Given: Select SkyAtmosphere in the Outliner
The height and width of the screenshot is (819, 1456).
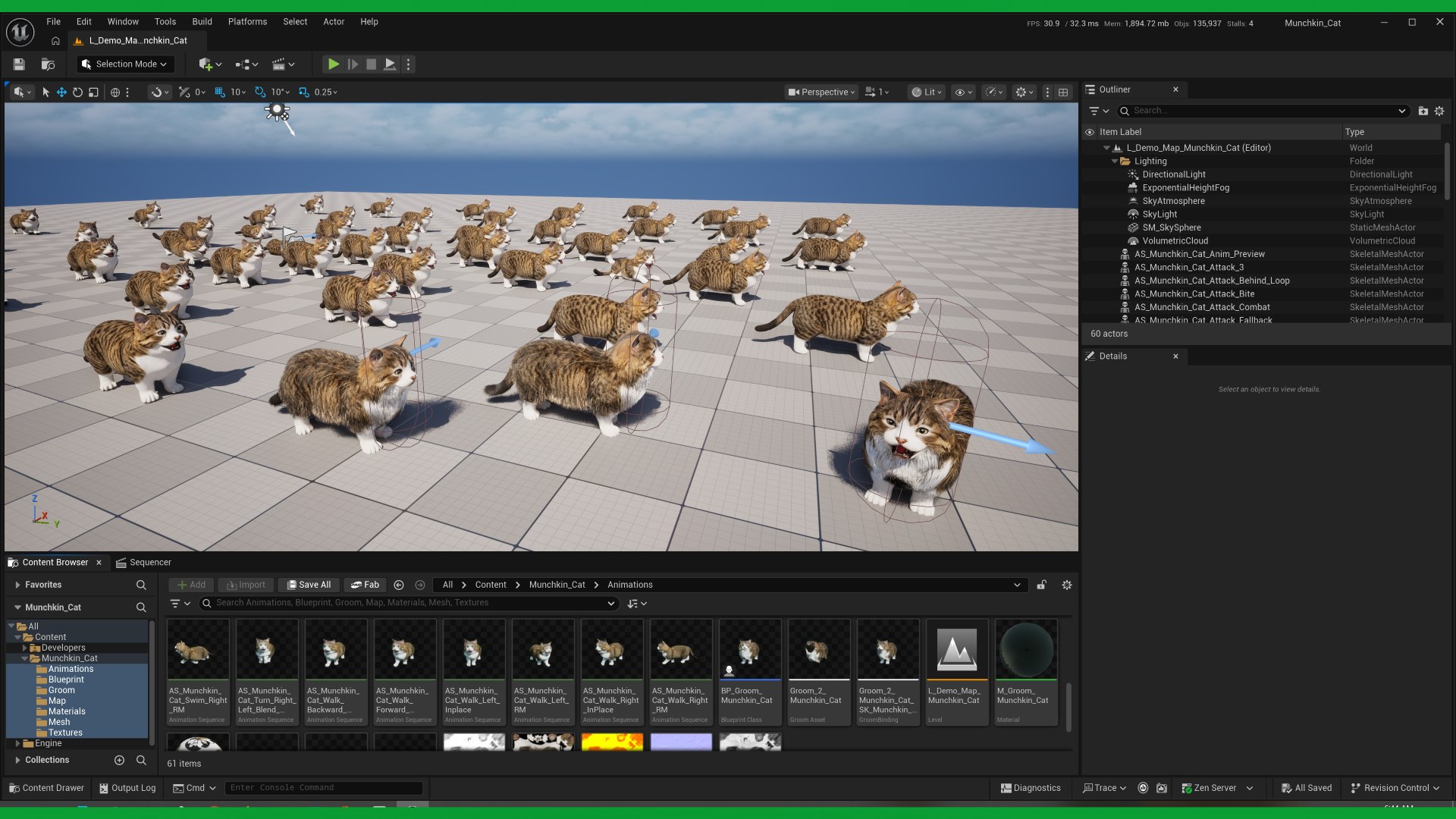Looking at the screenshot, I should click(1173, 201).
